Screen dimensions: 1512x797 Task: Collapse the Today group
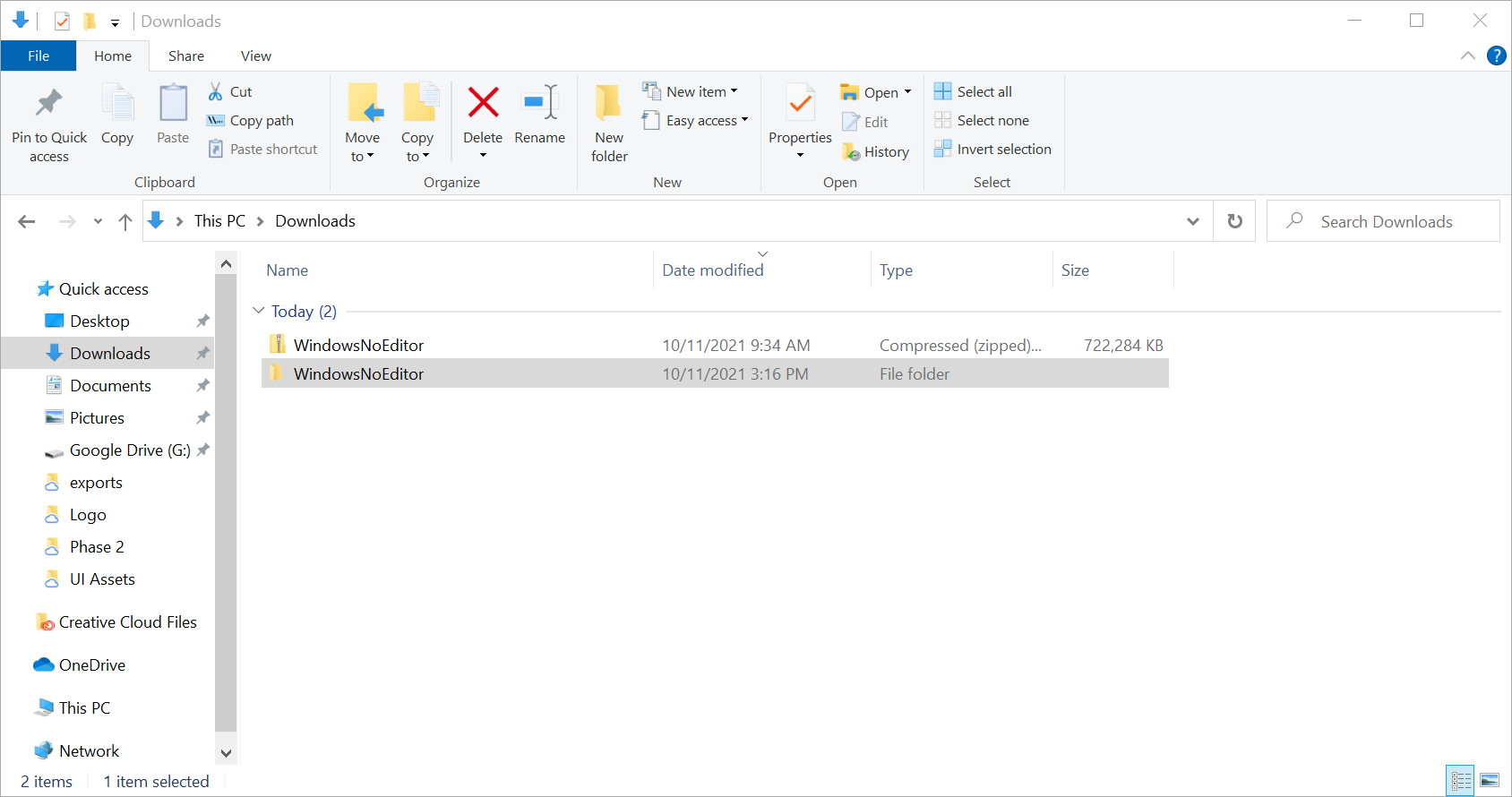point(259,311)
